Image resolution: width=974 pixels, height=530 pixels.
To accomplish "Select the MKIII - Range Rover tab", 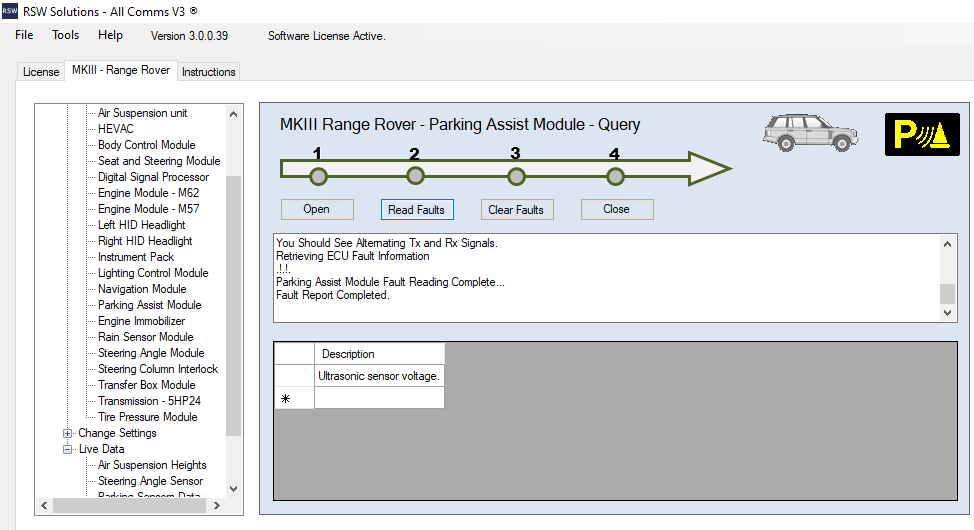I will click(121, 70).
